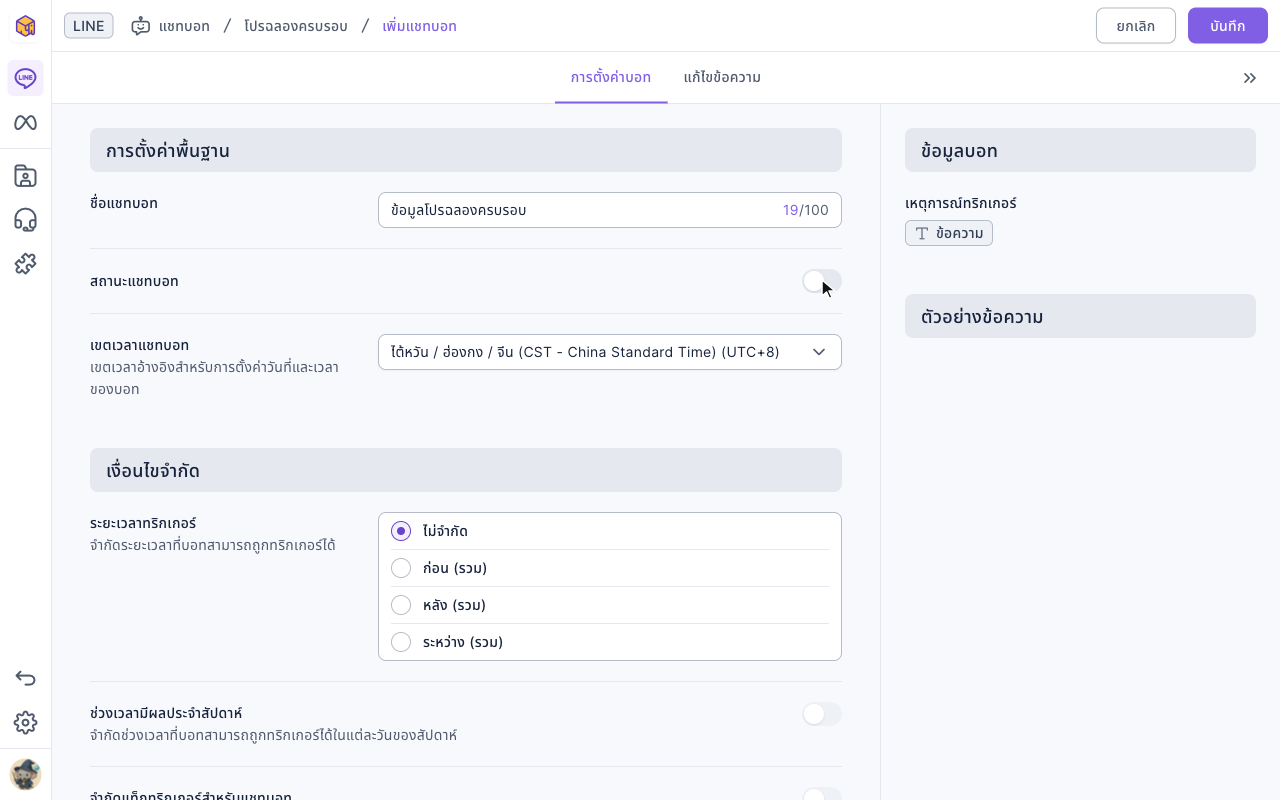
Task: Select the ระหว่าง (รวม) radio option
Action: coord(401,642)
